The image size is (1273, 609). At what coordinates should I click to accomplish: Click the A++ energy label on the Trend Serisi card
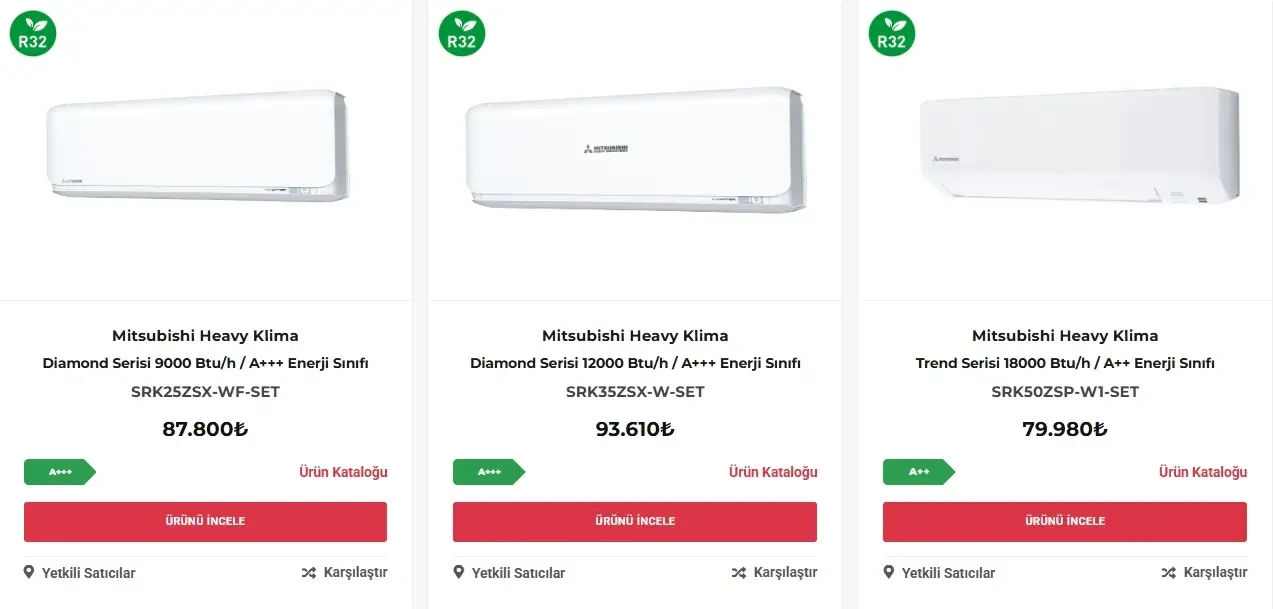(x=919, y=472)
